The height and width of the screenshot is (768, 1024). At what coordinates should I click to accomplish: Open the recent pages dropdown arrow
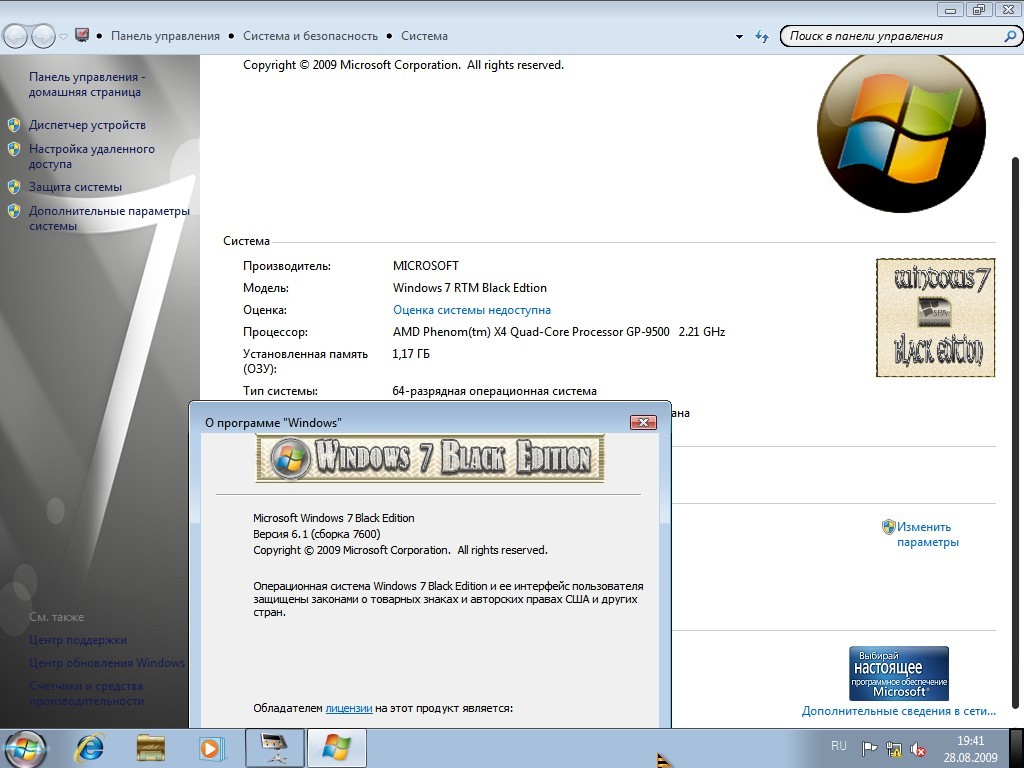pyautogui.click(x=63, y=37)
